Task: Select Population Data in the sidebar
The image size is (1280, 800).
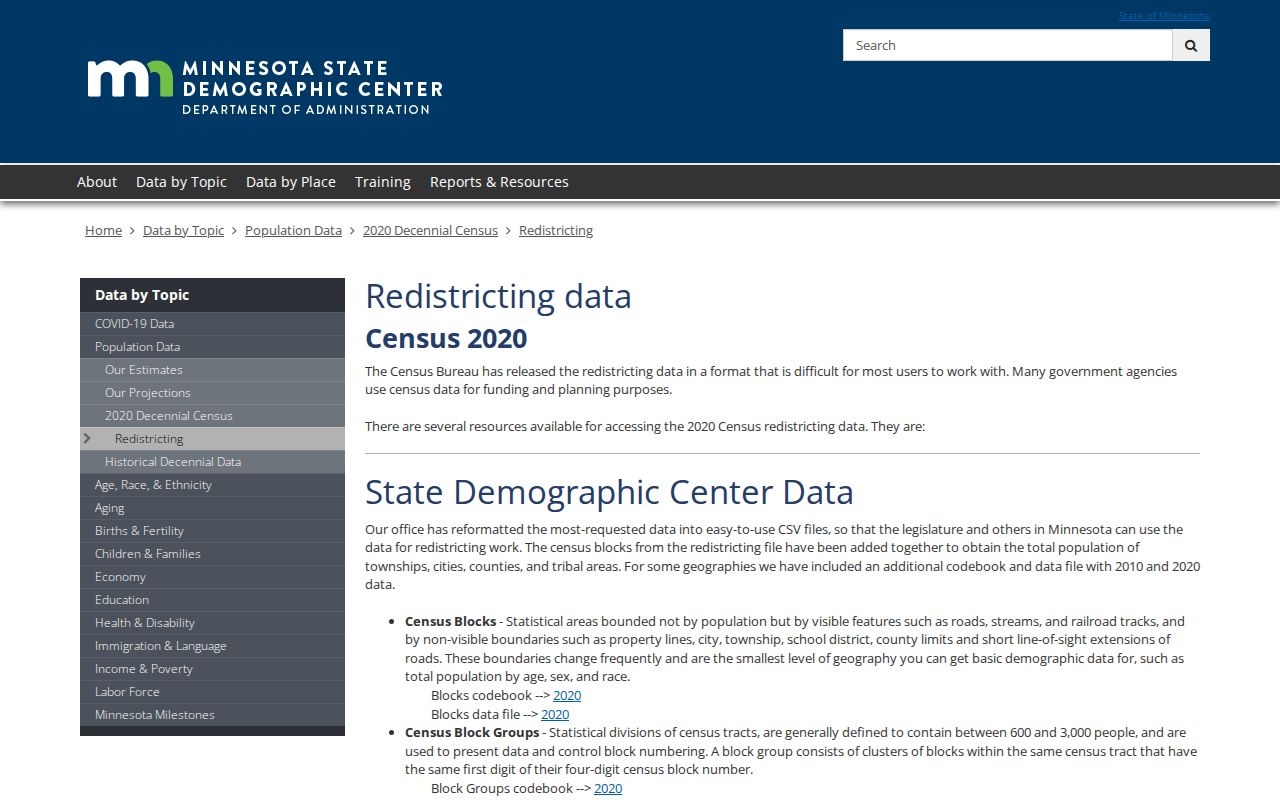Action: [212, 347]
